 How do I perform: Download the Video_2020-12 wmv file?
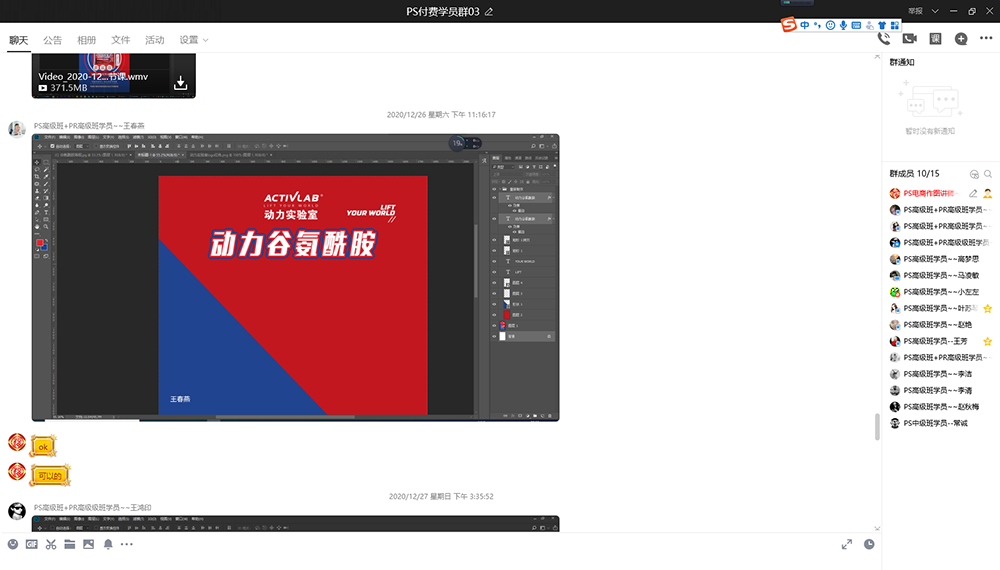tap(180, 83)
